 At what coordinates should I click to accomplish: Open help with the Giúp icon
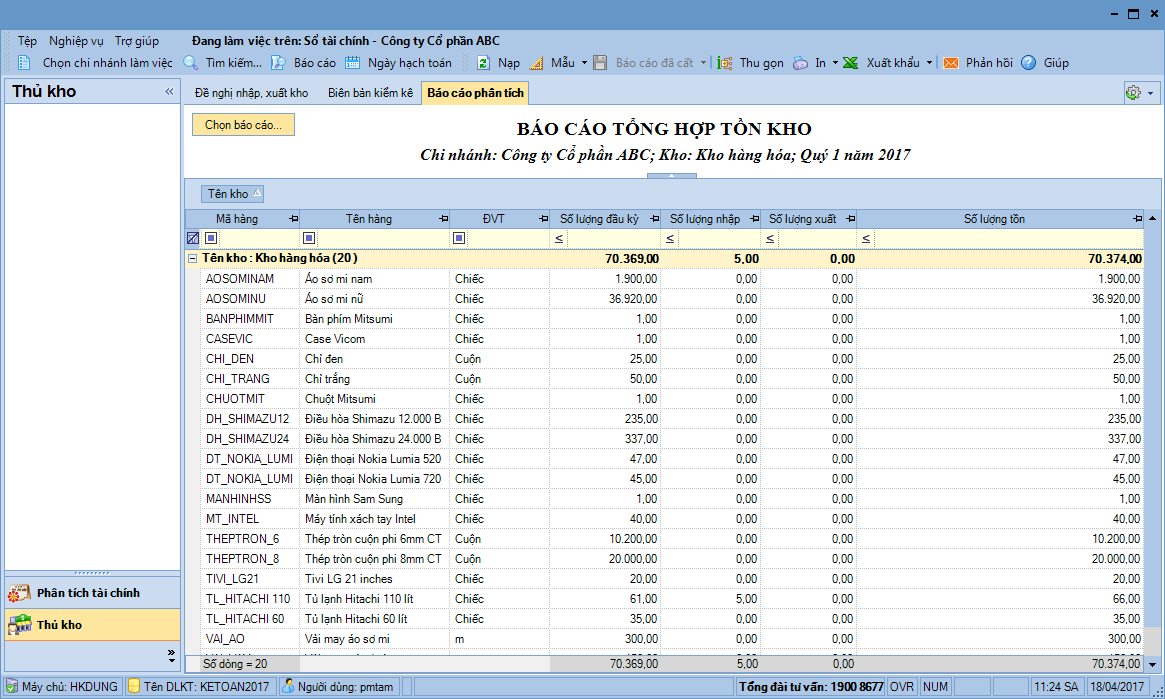coord(1029,63)
